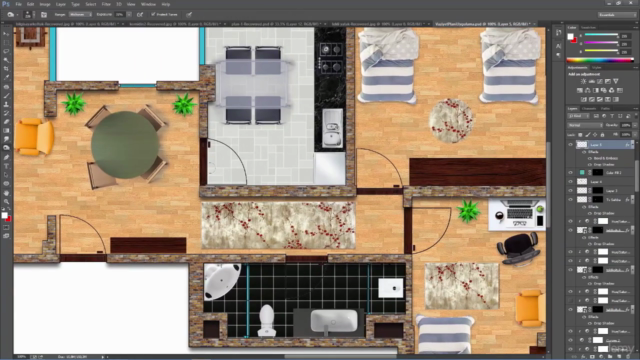Lock transparent pixels of layer

tap(580, 135)
